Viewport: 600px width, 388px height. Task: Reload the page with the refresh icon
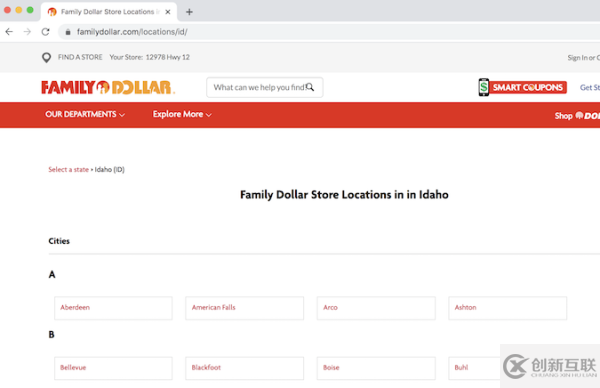point(46,32)
